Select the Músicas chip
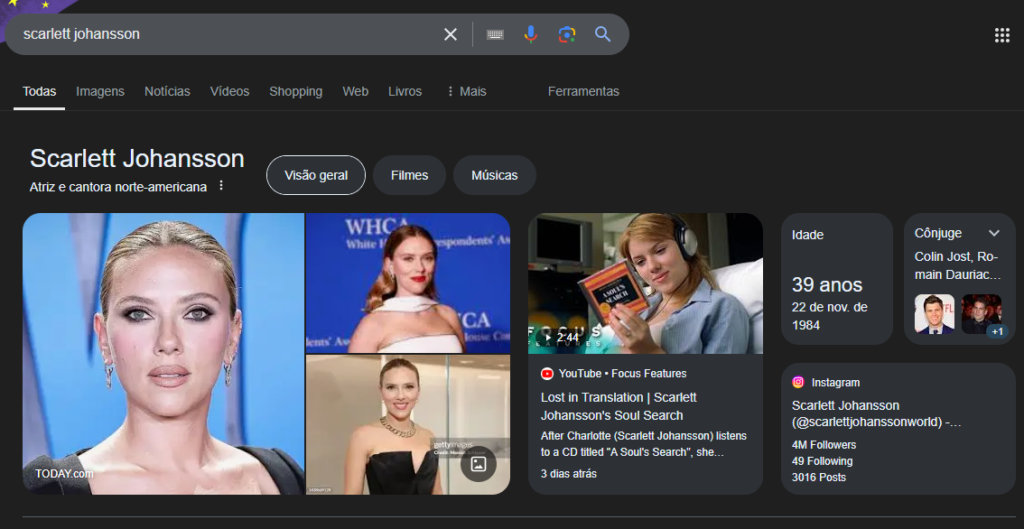 [494, 175]
